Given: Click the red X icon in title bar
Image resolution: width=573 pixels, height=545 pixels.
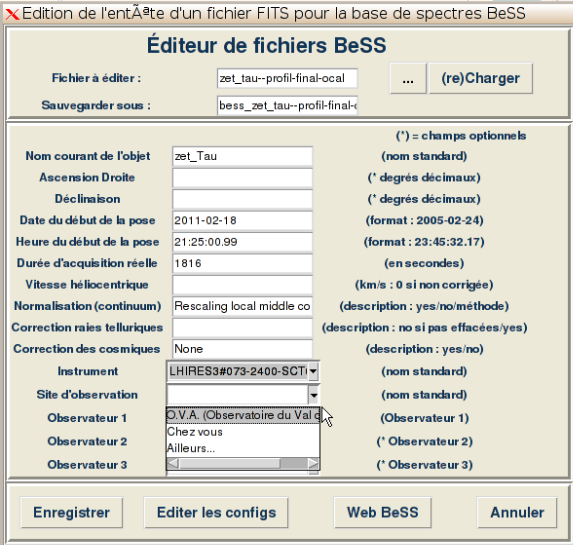Looking at the screenshot, I should point(12,14).
